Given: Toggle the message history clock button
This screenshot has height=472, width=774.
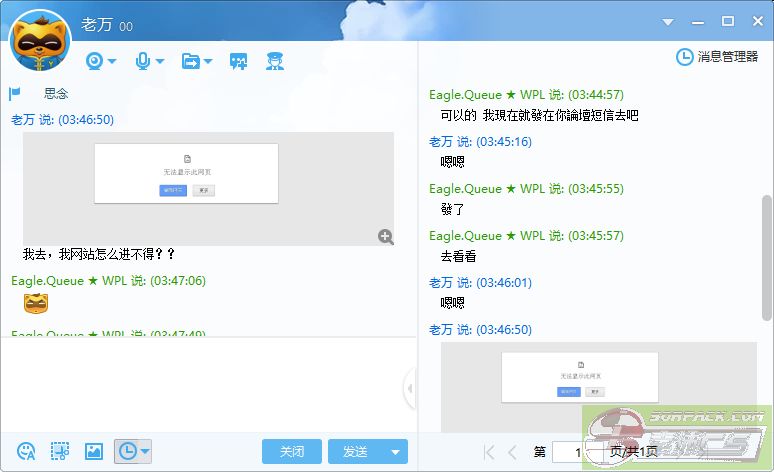Looking at the screenshot, I should (128, 451).
